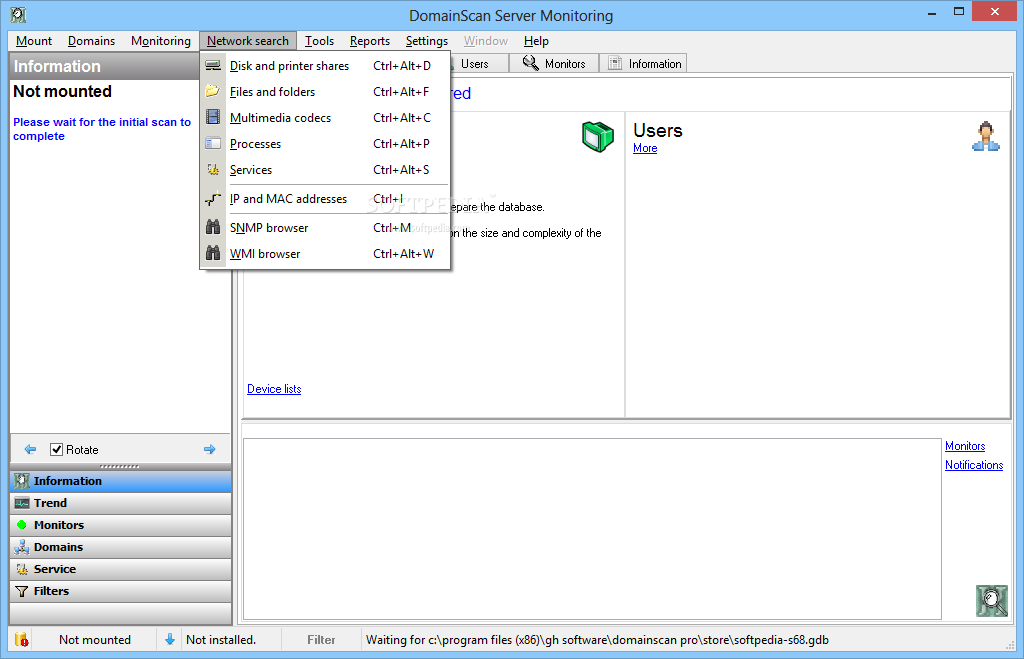The height and width of the screenshot is (659, 1024).
Task: Open the Domains menu
Action: pyautogui.click(x=91, y=40)
